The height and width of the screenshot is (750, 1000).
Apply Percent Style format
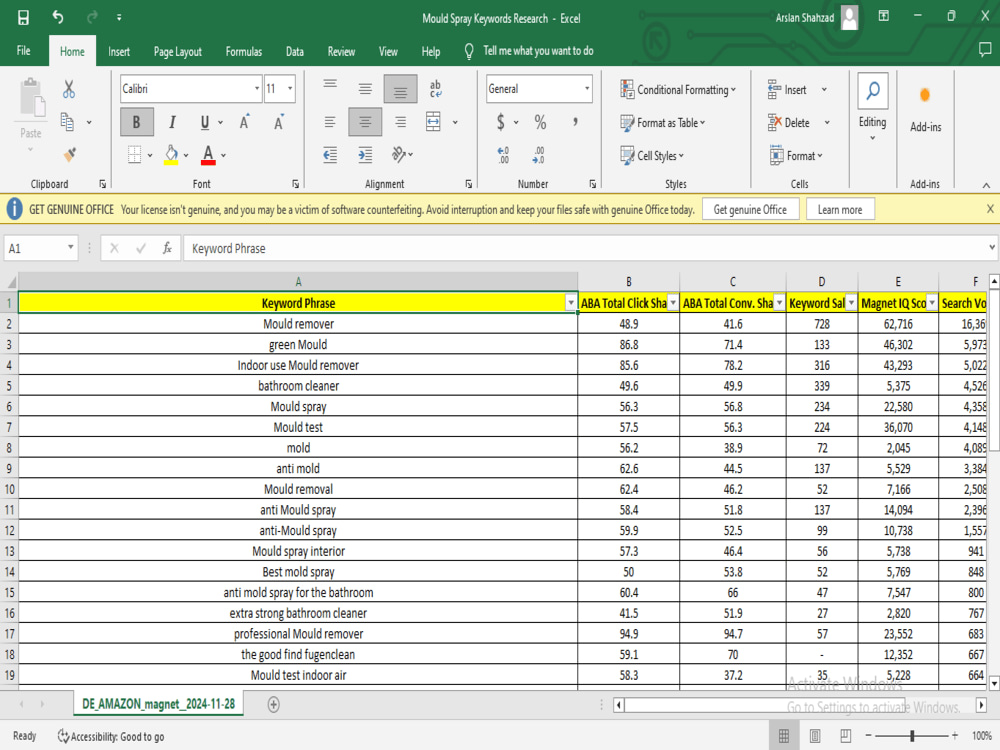(540, 122)
